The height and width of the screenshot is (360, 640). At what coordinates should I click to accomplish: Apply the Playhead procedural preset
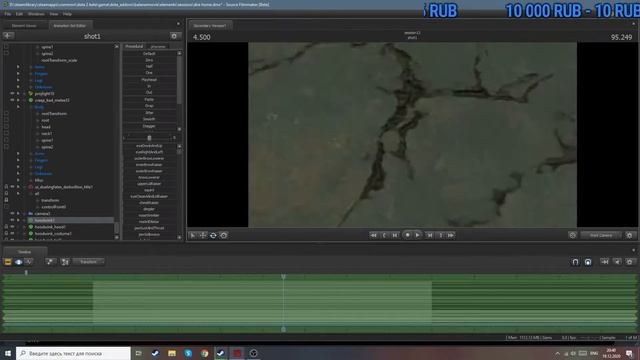tap(149, 80)
